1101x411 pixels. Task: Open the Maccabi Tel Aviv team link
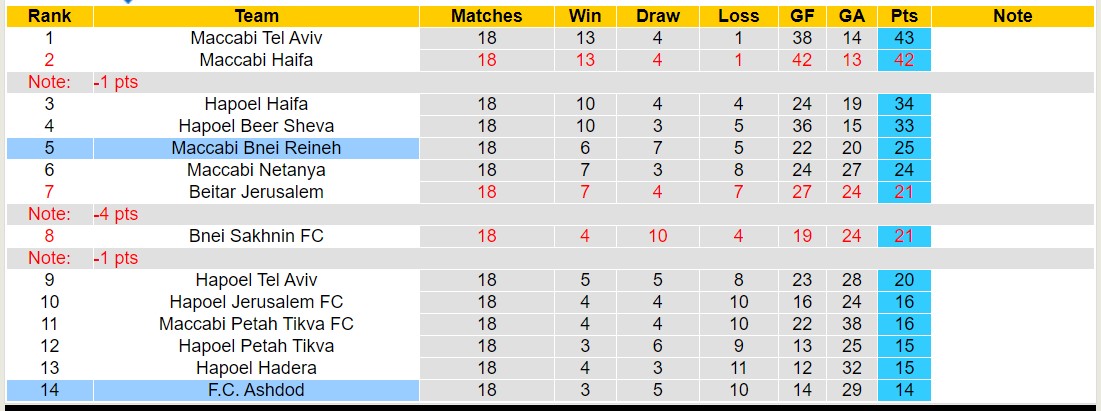[256, 38]
